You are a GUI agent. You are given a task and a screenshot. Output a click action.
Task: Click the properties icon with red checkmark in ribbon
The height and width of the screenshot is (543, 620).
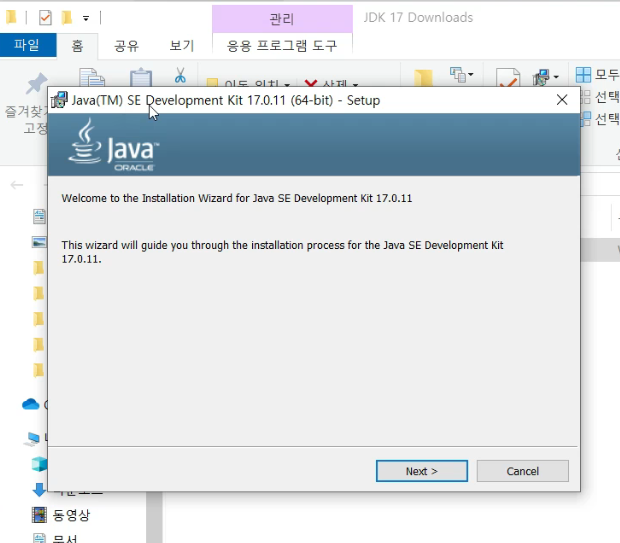508,77
